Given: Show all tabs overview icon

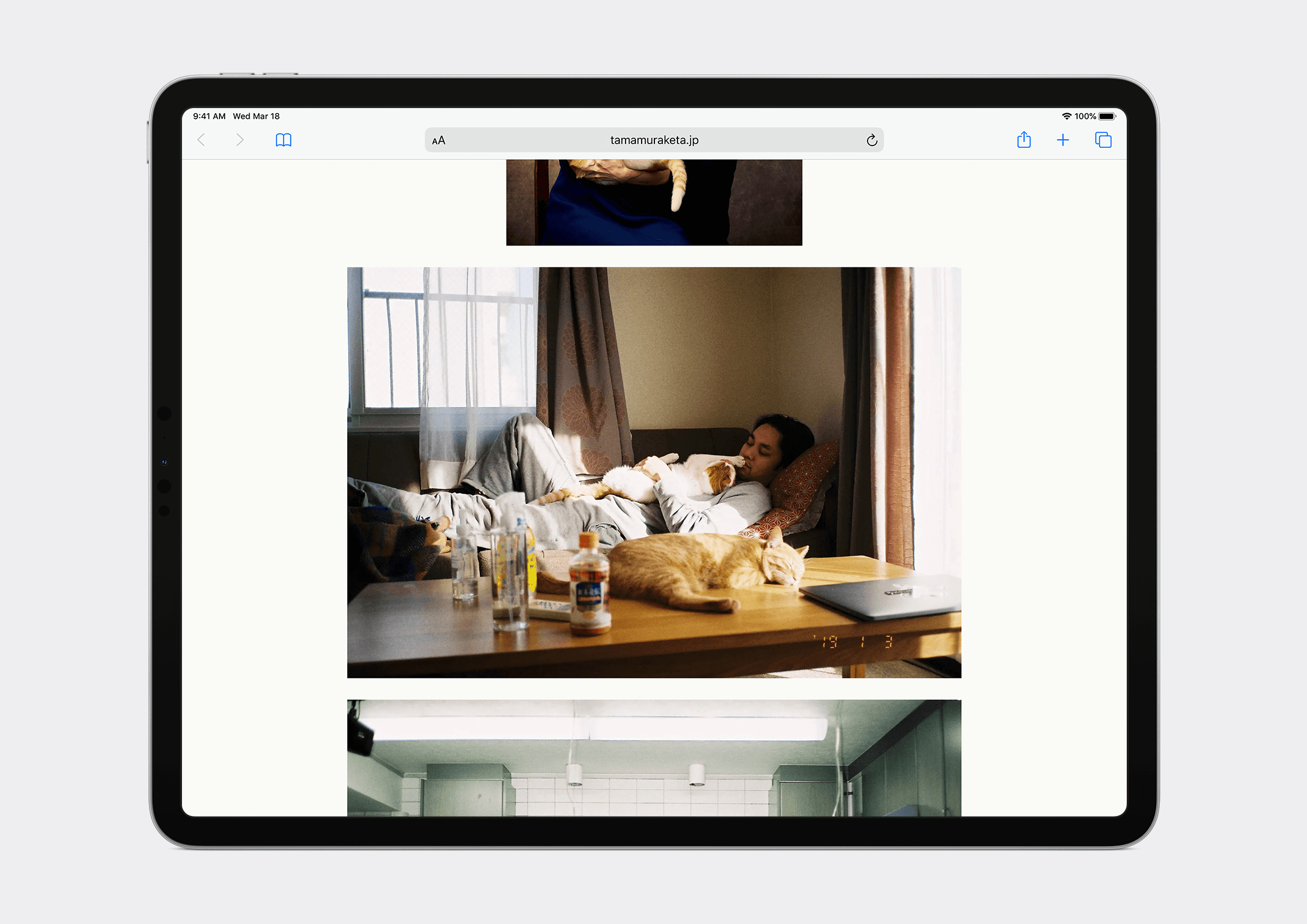Looking at the screenshot, I should coord(1103,140).
